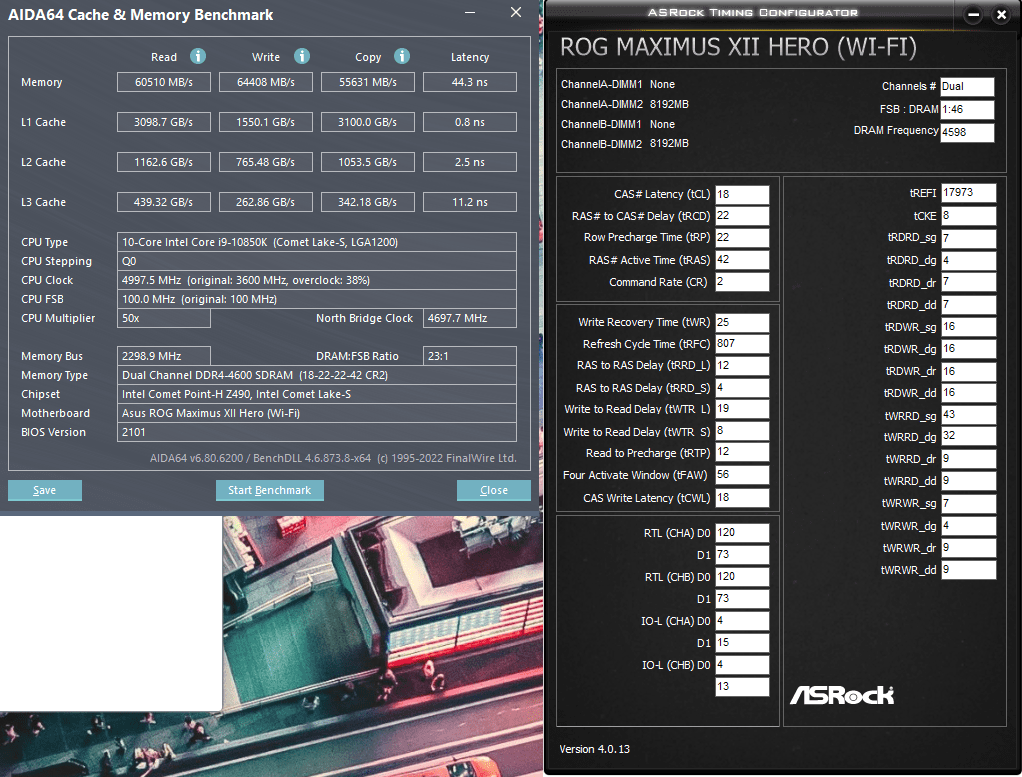Click the Row Precharge Time (tRP) field
The width and height of the screenshot is (1022, 777).
tap(742, 238)
